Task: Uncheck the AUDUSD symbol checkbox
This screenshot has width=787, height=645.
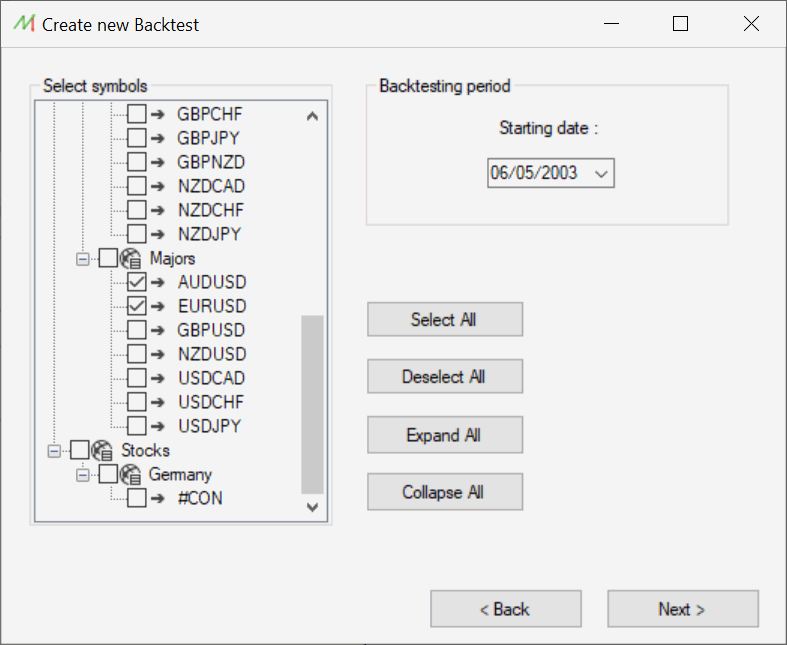Action: click(137, 282)
